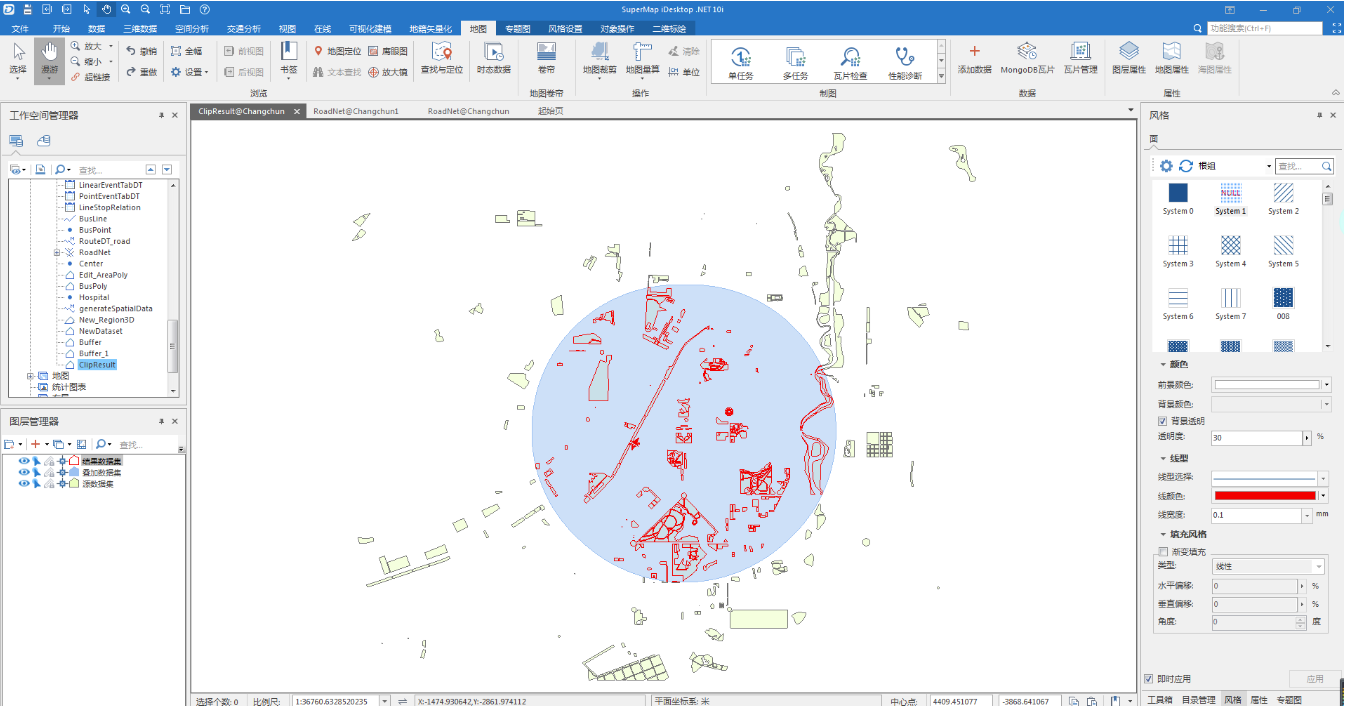Click the 卷帘 swipe tool
The image size is (1345, 706).
(x=546, y=60)
